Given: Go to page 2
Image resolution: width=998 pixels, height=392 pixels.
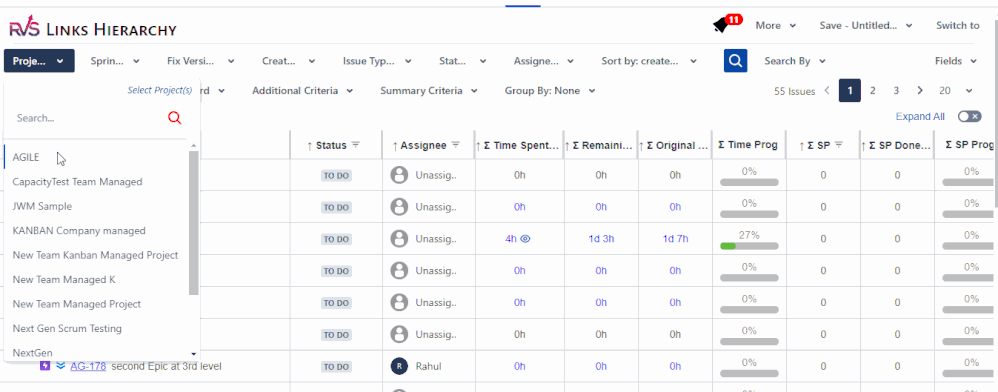Looking at the screenshot, I should 873,91.
